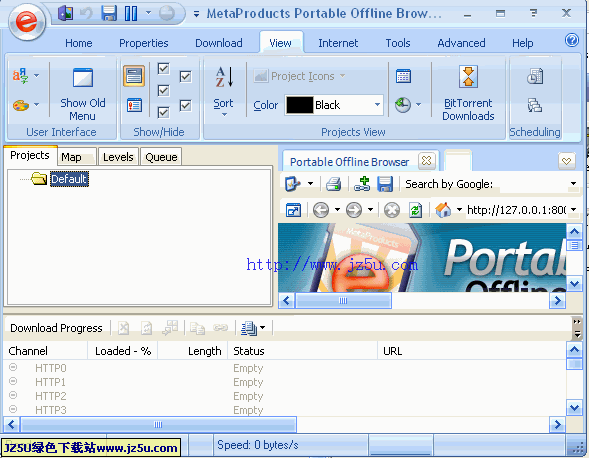Open the Search by Google dropdown arrow
The width and height of the screenshot is (589, 458).
[x=573, y=184]
